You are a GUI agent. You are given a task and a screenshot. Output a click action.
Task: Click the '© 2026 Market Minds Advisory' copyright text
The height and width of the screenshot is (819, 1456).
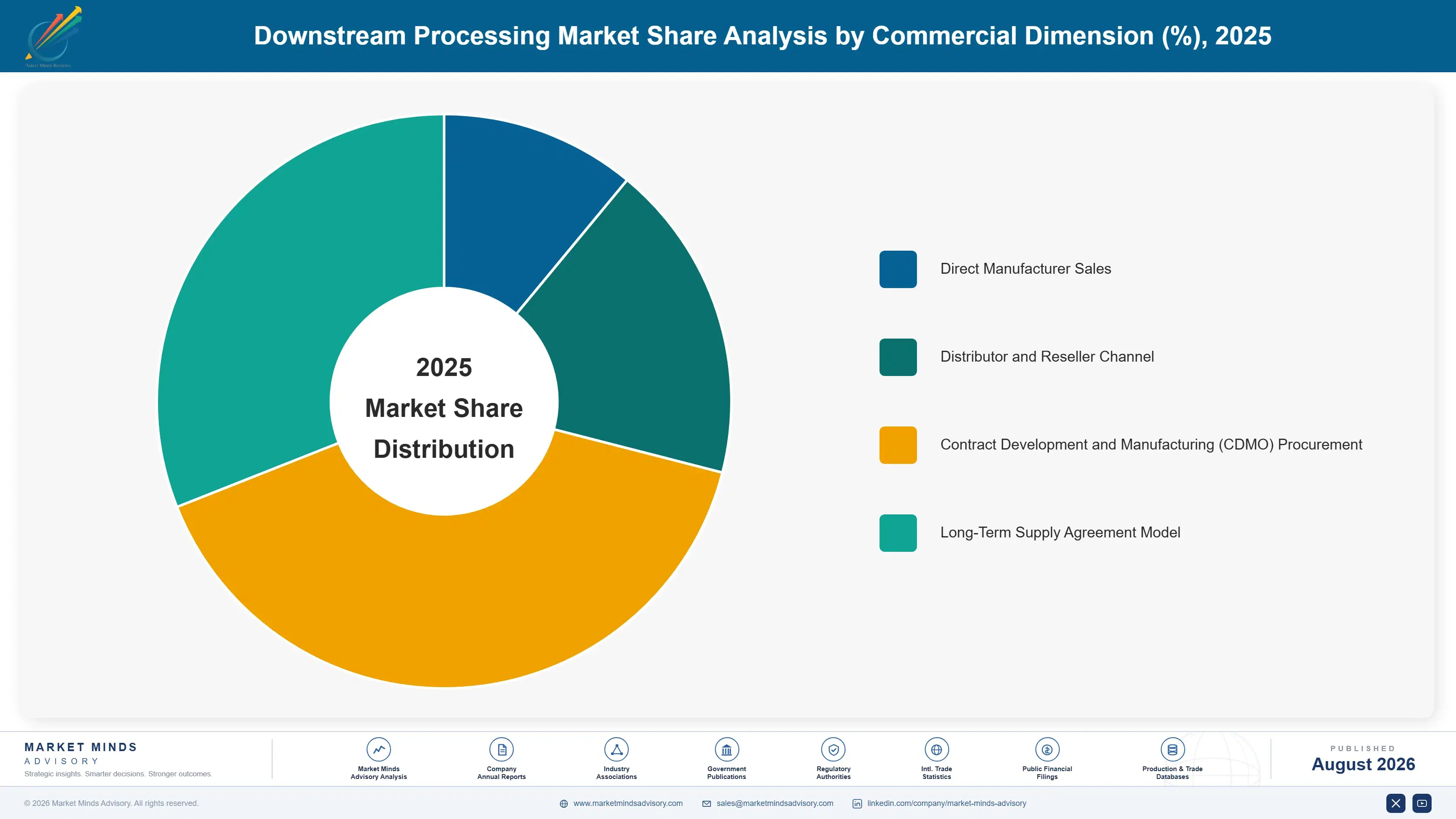click(x=111, y=803)
